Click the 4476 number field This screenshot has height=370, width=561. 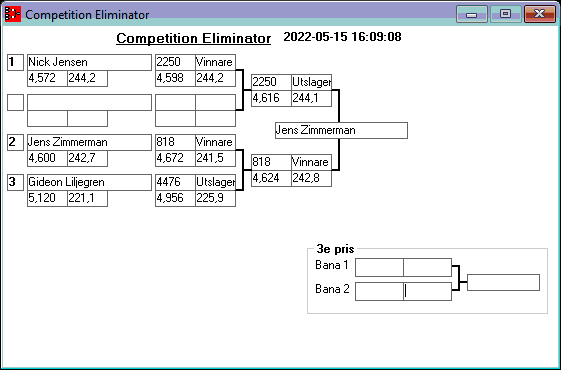(x=175, y=182)
